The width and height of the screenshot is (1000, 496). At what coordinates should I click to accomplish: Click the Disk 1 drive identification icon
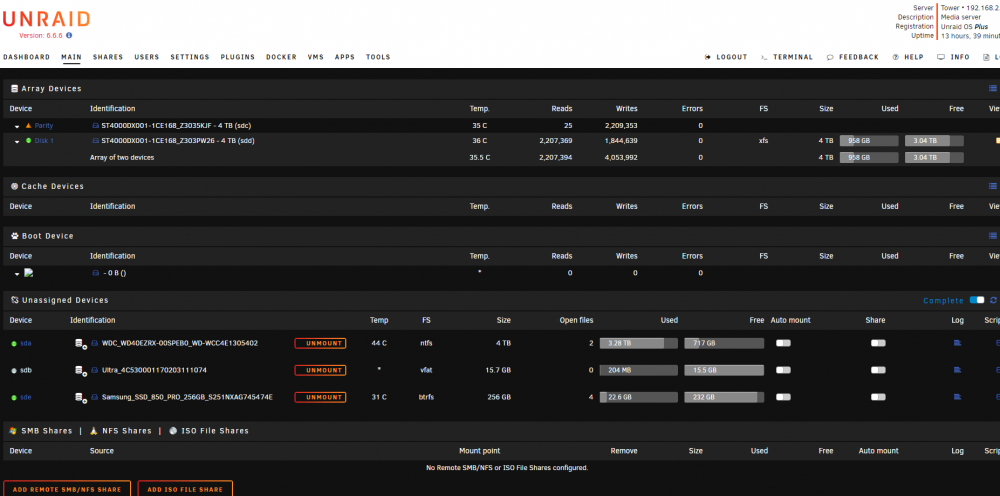click(x=96, y=140)
